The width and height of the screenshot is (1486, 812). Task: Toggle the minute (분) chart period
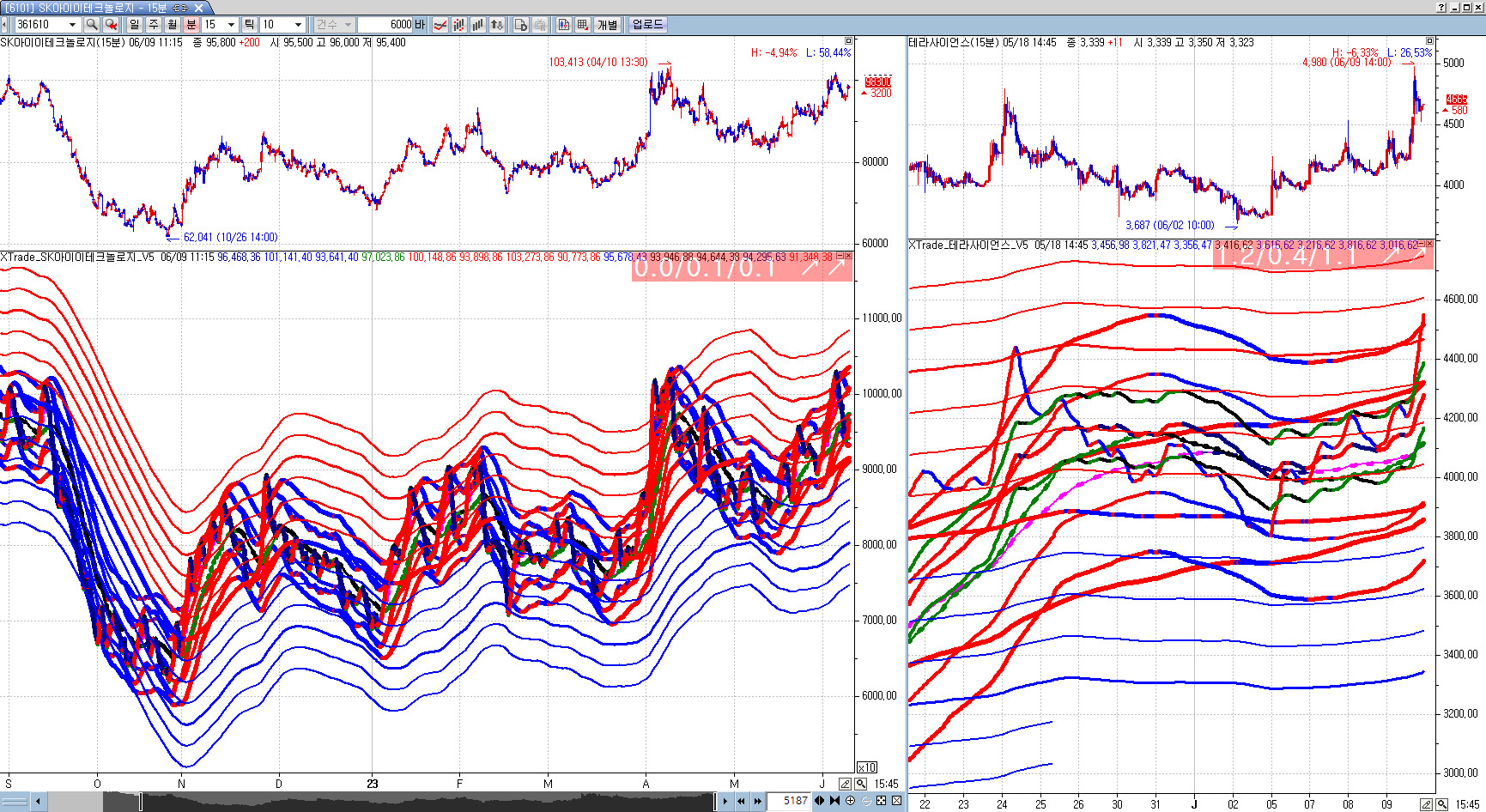tap(191, 25)
